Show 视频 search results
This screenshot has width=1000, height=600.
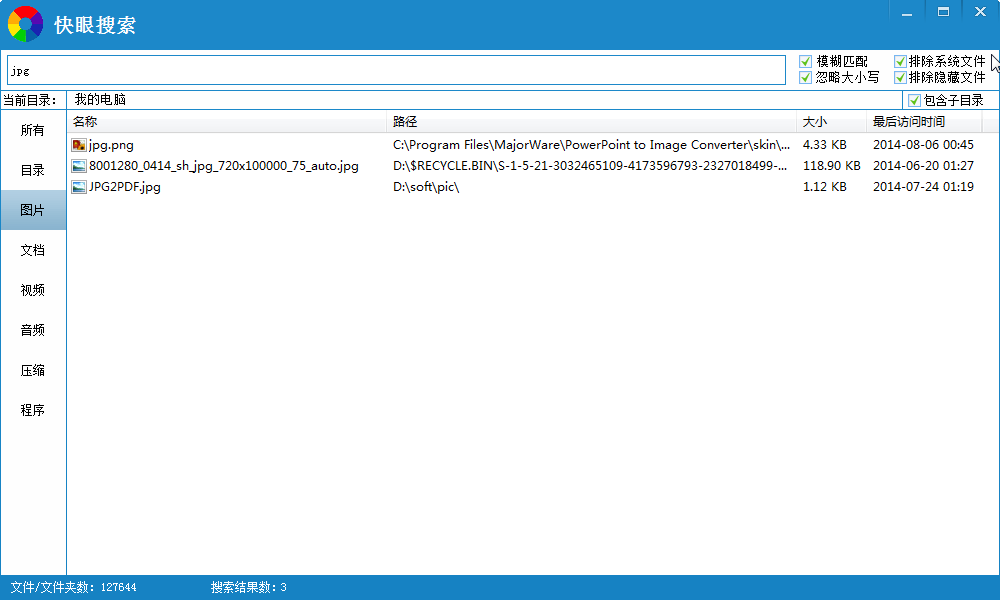click(x=33, y=290)
